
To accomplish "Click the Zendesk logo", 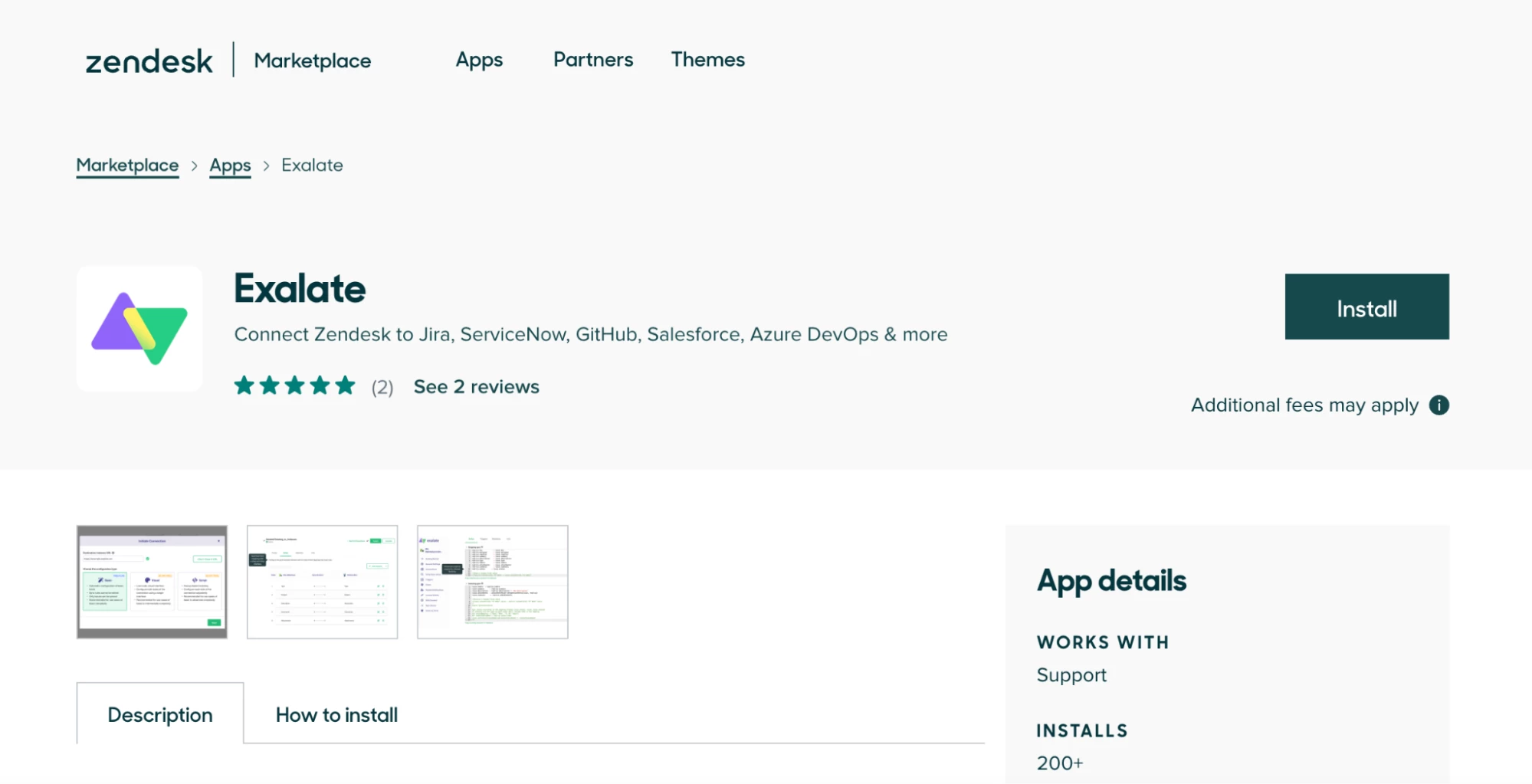I will click(x=149, y=61).
